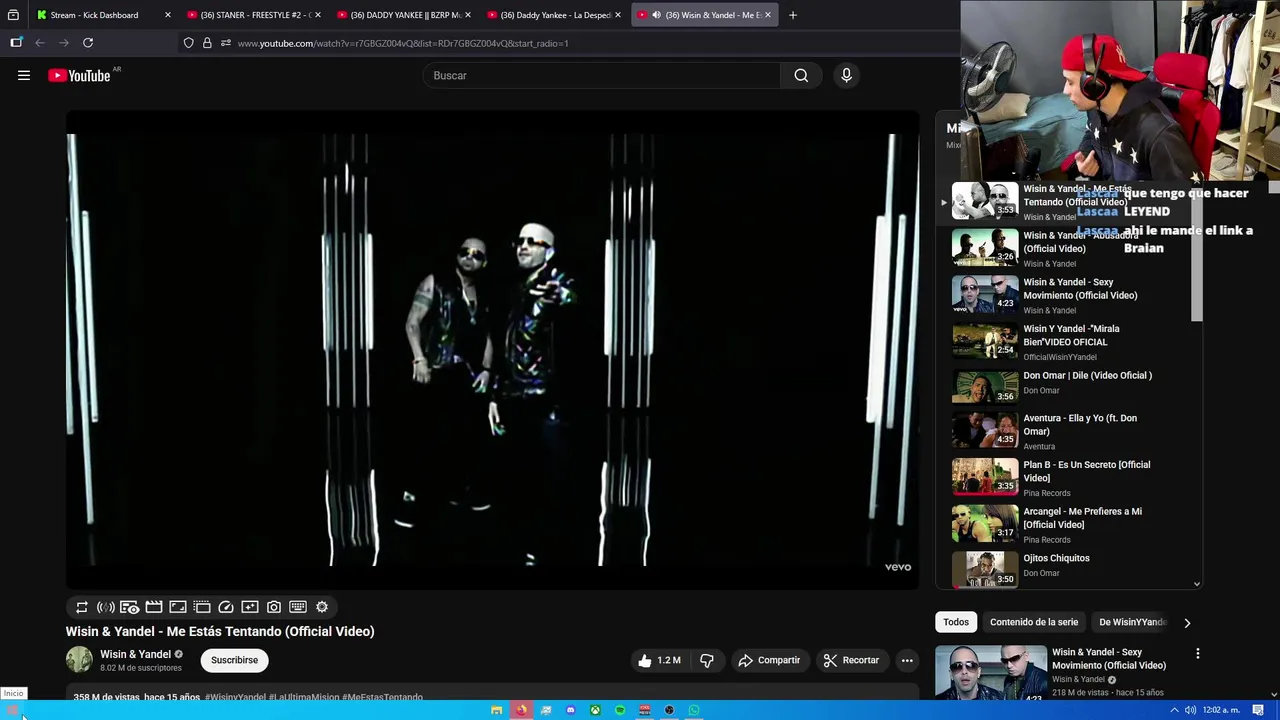The width and height of the screenshot is (1280, 720).
Task: Open the more actions three-dot menu
Action: coord(907,660)
